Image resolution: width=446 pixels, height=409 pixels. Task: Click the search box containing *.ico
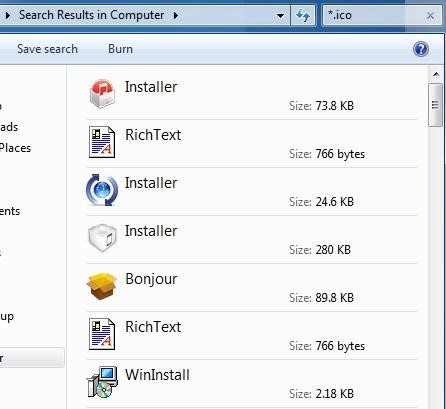(373, 15)
